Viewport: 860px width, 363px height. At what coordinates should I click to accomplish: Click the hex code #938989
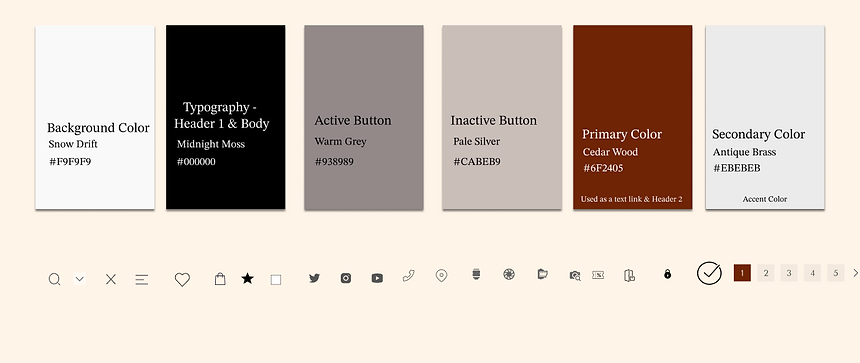point(334,162)
